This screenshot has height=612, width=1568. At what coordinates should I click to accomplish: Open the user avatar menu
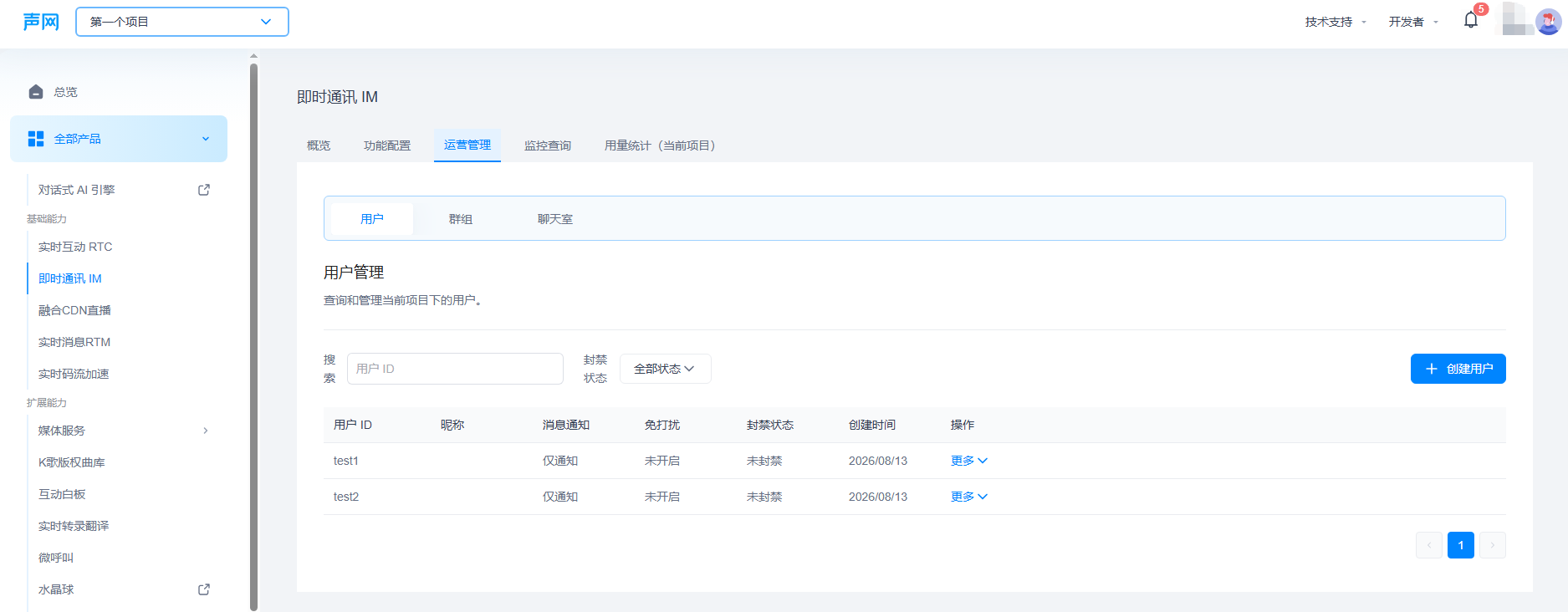tap(1548, 22)
